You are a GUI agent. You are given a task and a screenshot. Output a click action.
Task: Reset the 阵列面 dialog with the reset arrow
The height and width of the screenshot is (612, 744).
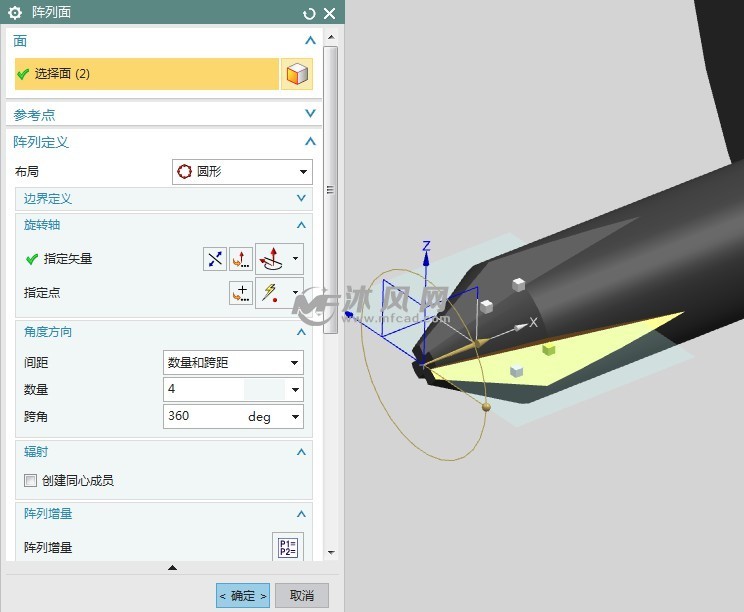[309, 14]
